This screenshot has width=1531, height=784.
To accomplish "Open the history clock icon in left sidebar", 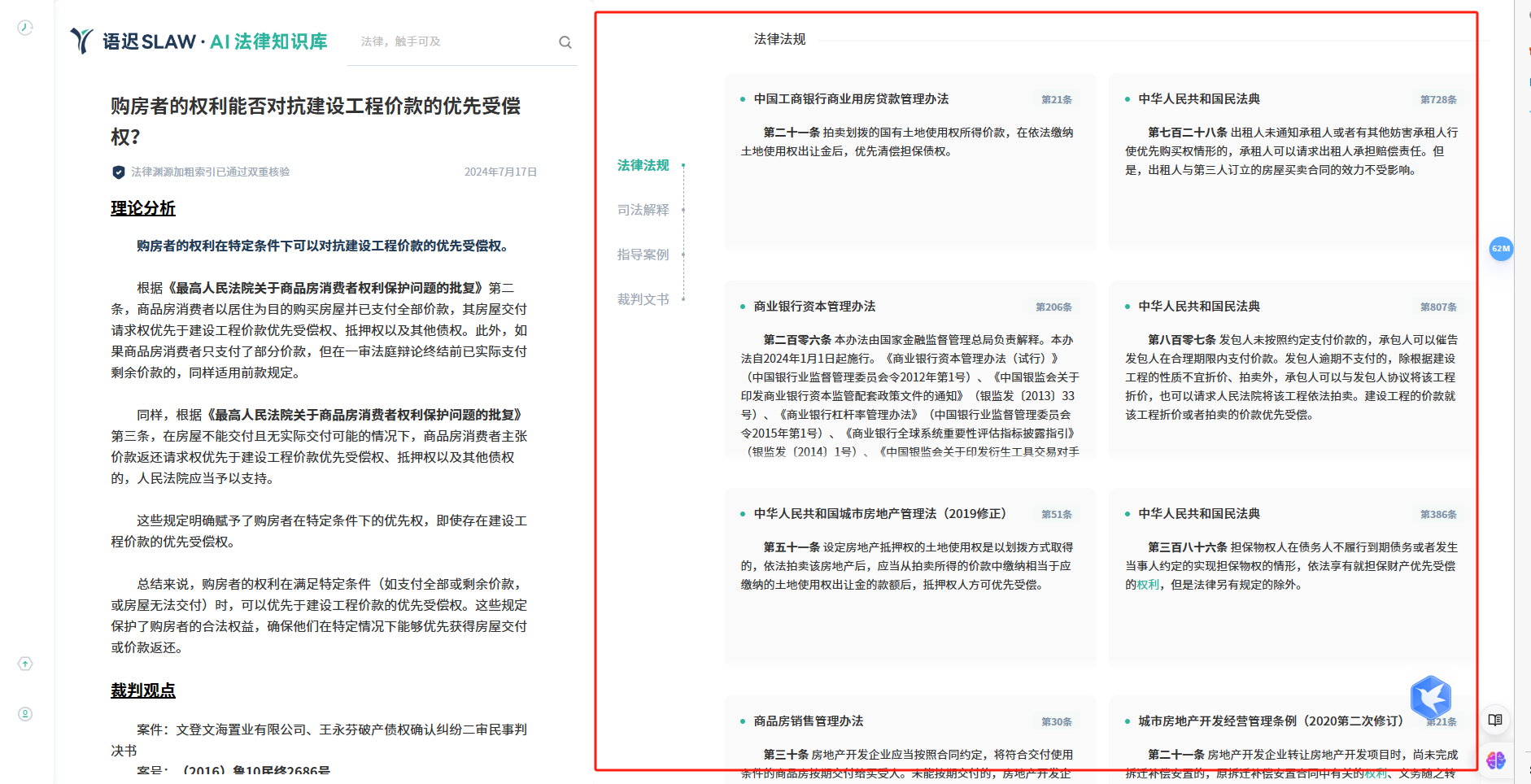I will pyautogui.click(x=25, y=28).
